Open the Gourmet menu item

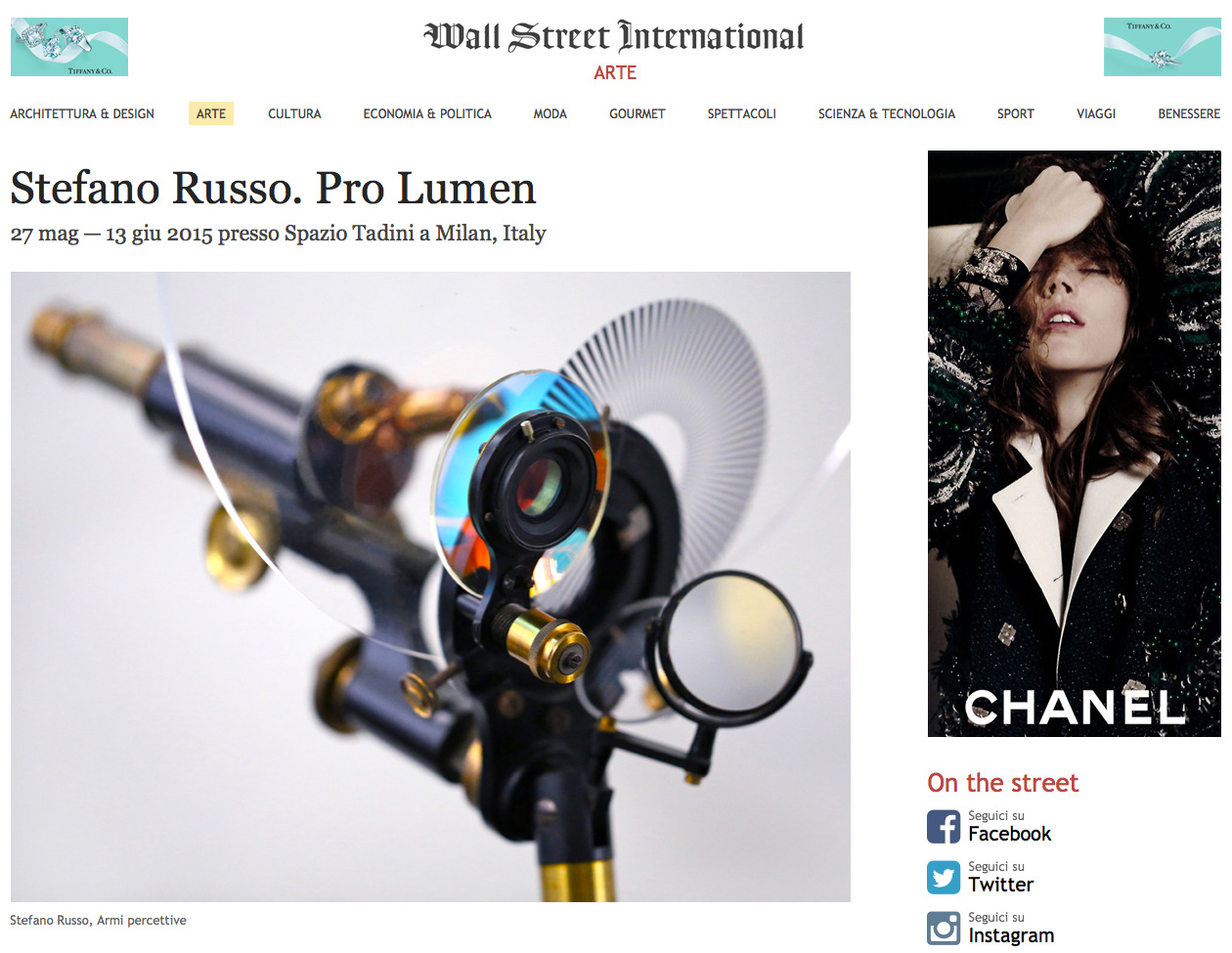pos(638,113)
